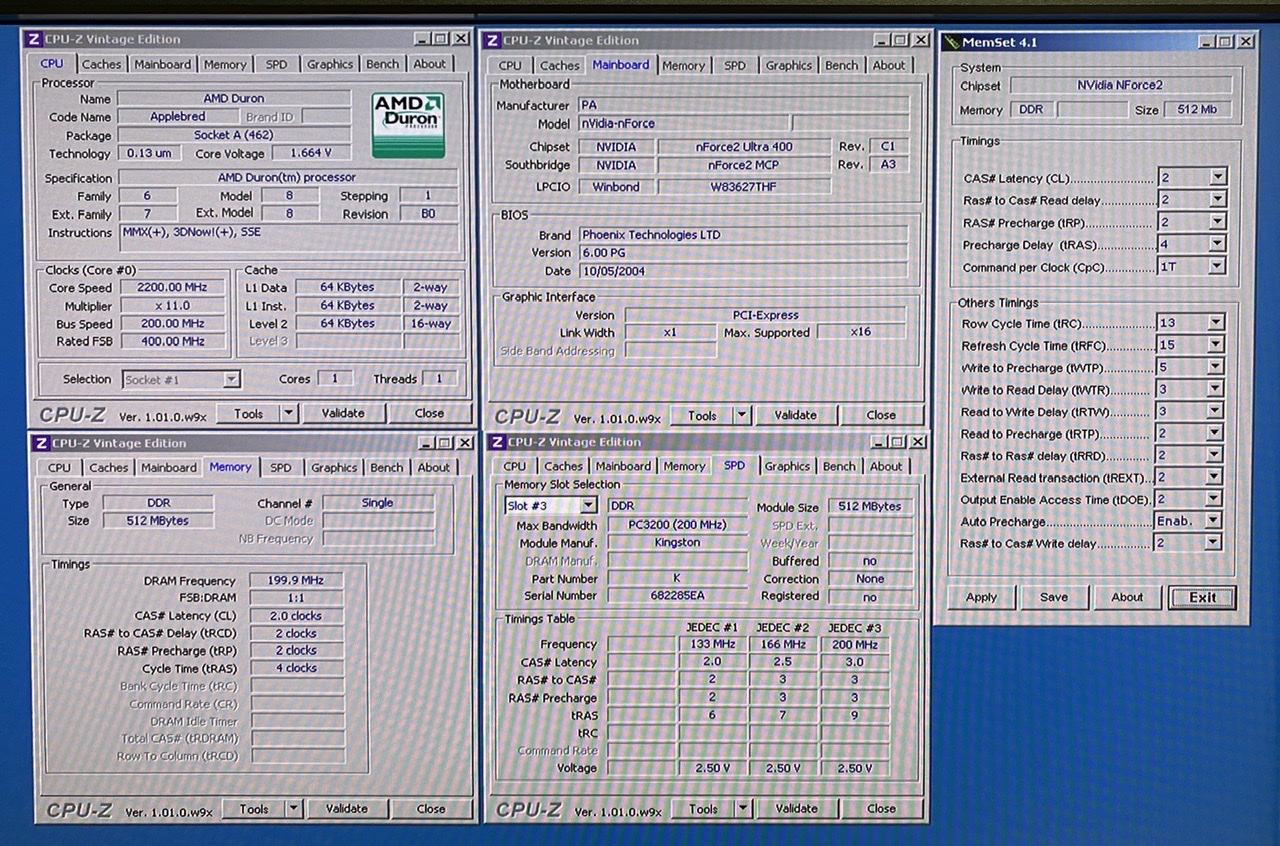
Task: Select the Graphics tab in the Mainboard window
Action: tap(789, 65)
